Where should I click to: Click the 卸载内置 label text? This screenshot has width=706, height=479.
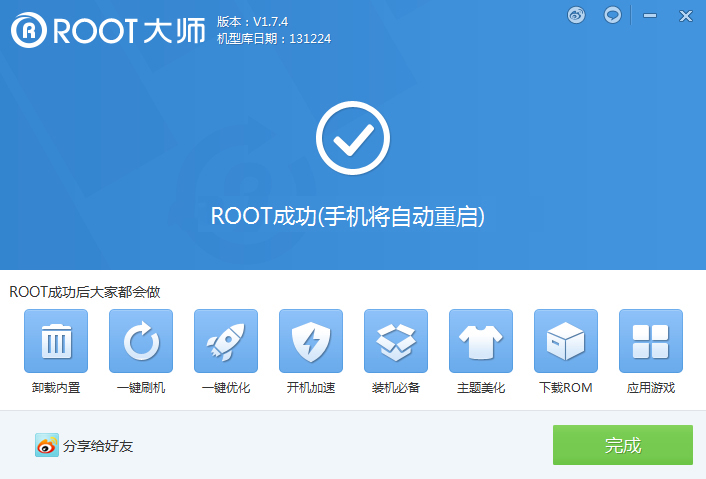(56, 388)
